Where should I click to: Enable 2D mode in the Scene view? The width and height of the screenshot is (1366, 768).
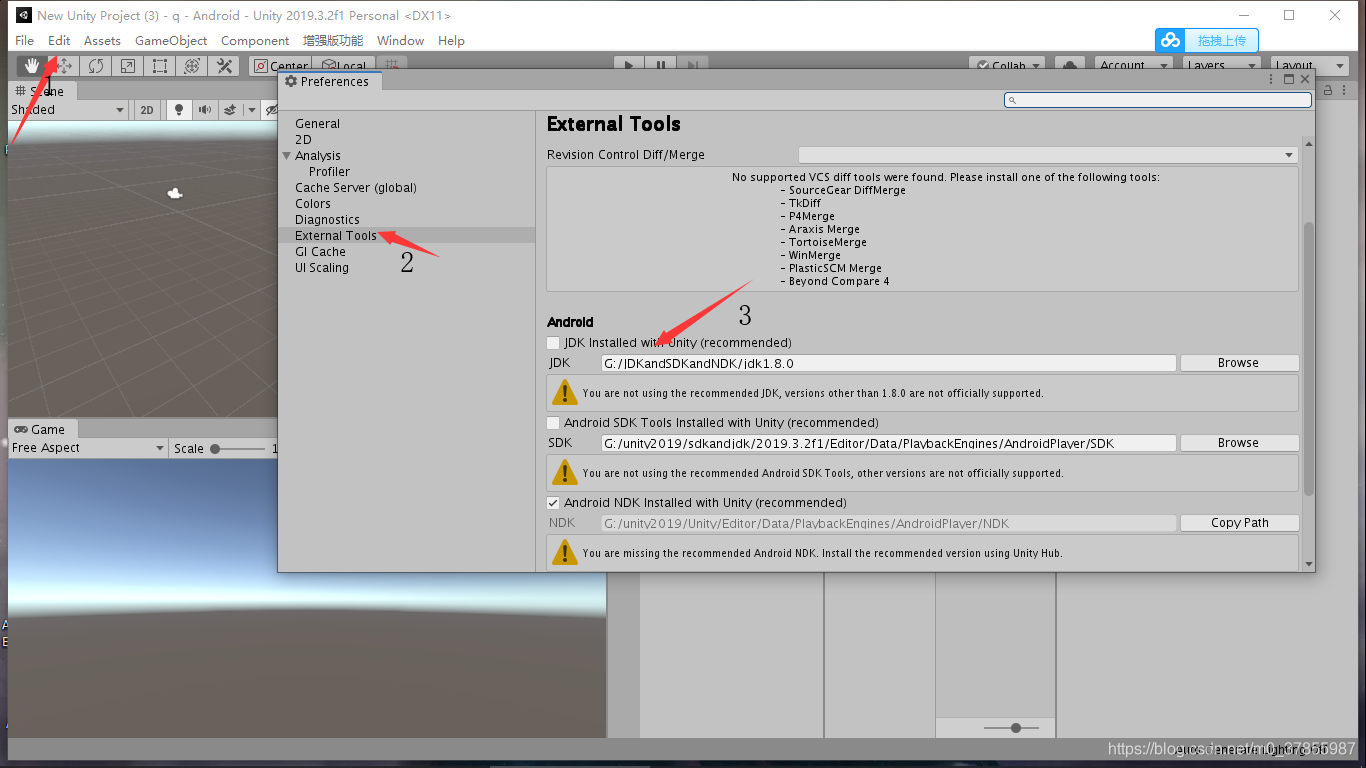[x=146, y=110]
